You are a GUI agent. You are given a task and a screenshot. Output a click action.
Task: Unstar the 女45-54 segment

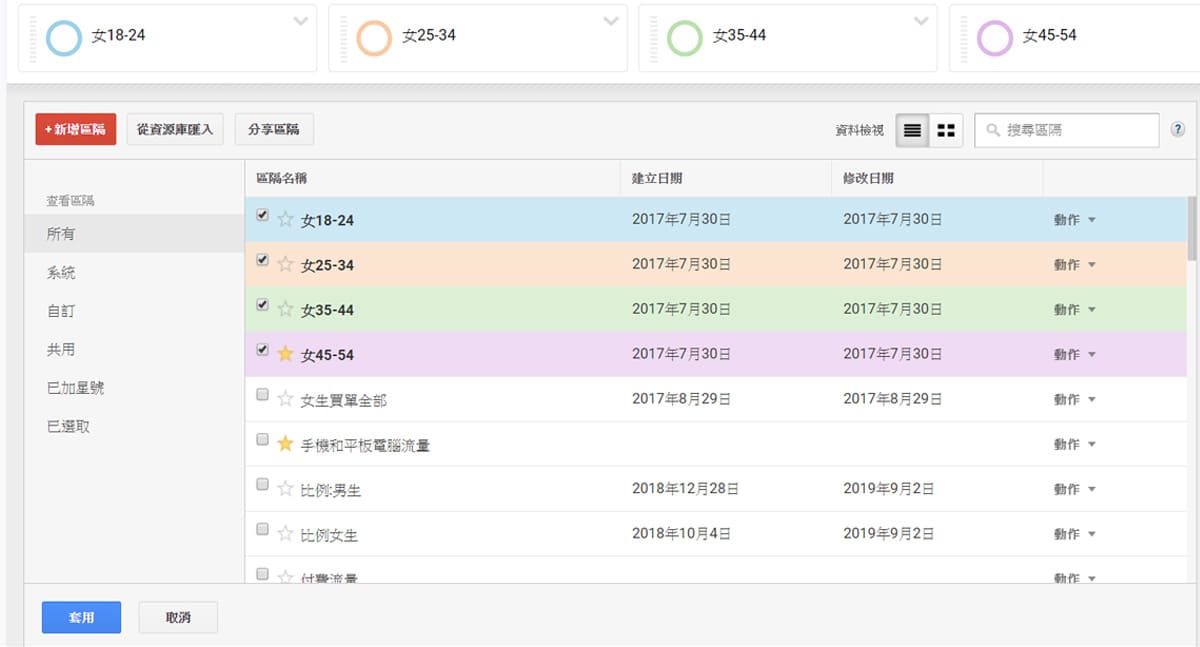click(x=285, y=354)
